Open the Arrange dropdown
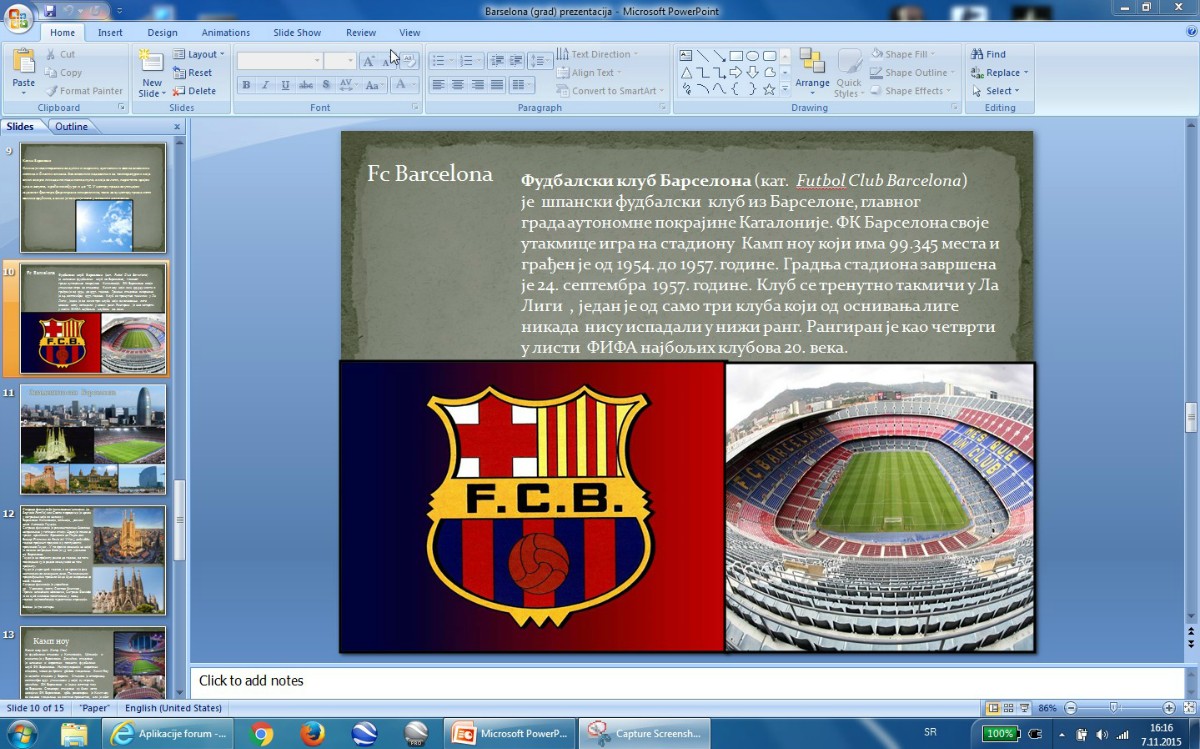The width and height of the screenshot is (1200, 749). [812, 72]
